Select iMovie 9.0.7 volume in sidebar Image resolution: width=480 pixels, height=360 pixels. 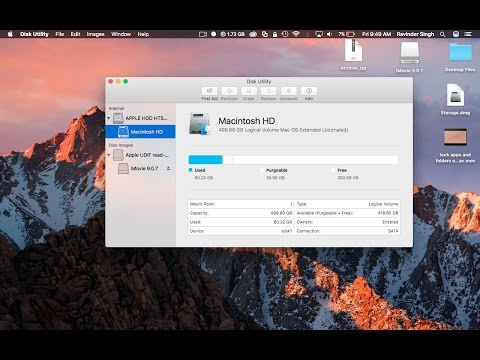140,168
